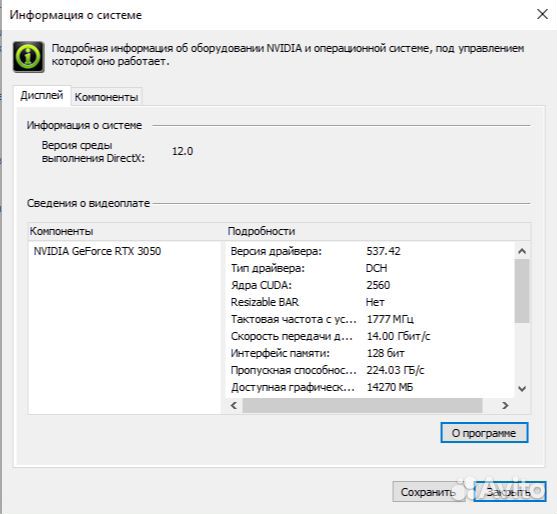The width and height of the screenshot is (557, 514).
Task: Click the 14.00 Гбит/с value
Action: (398, 336)
